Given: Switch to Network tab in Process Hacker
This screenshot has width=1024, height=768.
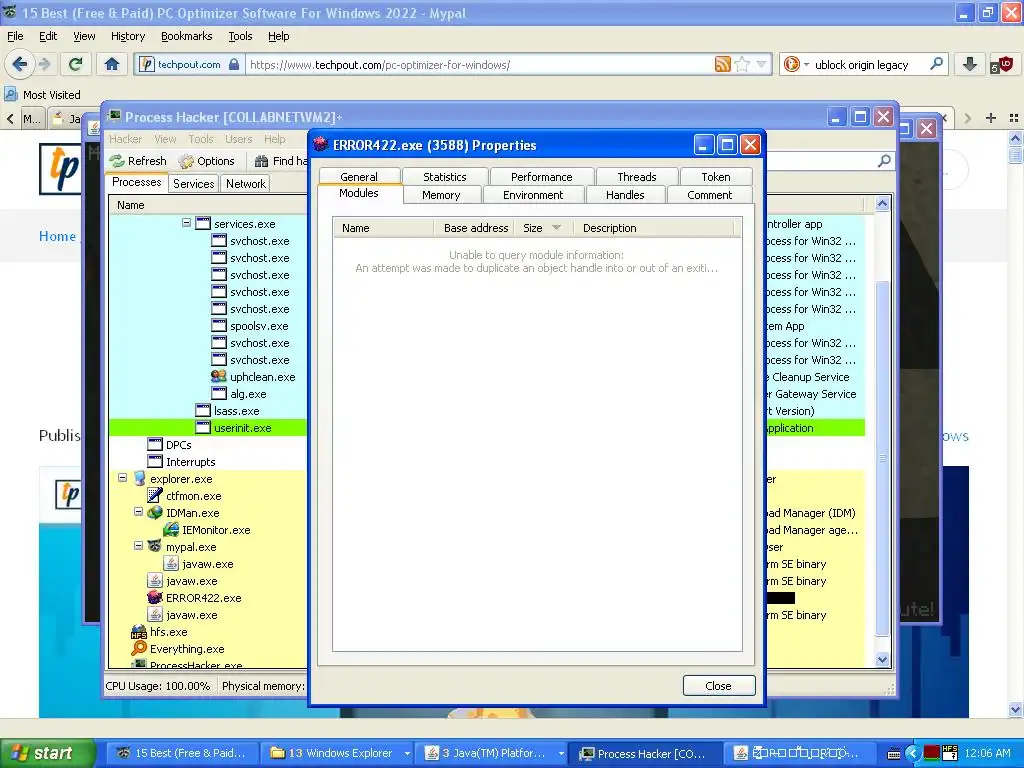Looking at the screenshot, I should 246,184.
